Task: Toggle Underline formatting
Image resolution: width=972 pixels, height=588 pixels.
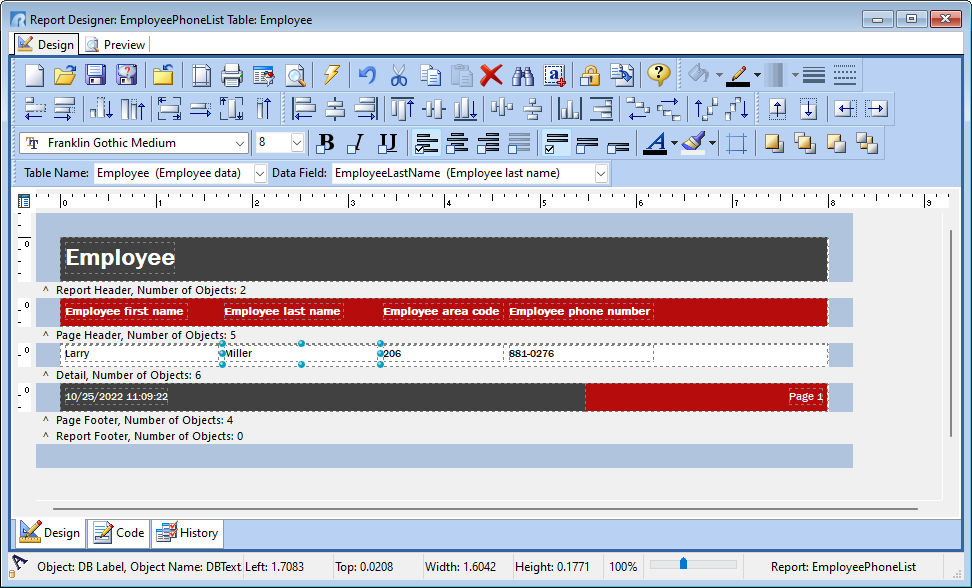Action: pyautogui.click(x=387, y=143)
